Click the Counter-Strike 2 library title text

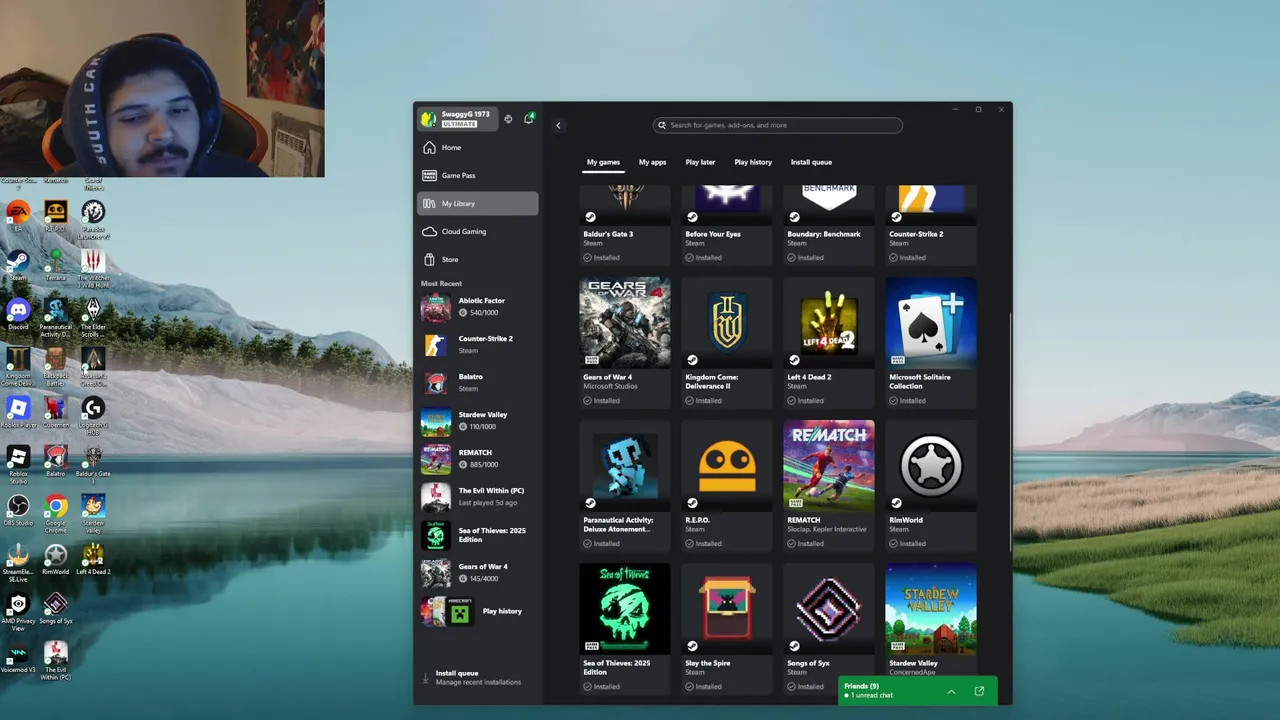click(916, 234)
